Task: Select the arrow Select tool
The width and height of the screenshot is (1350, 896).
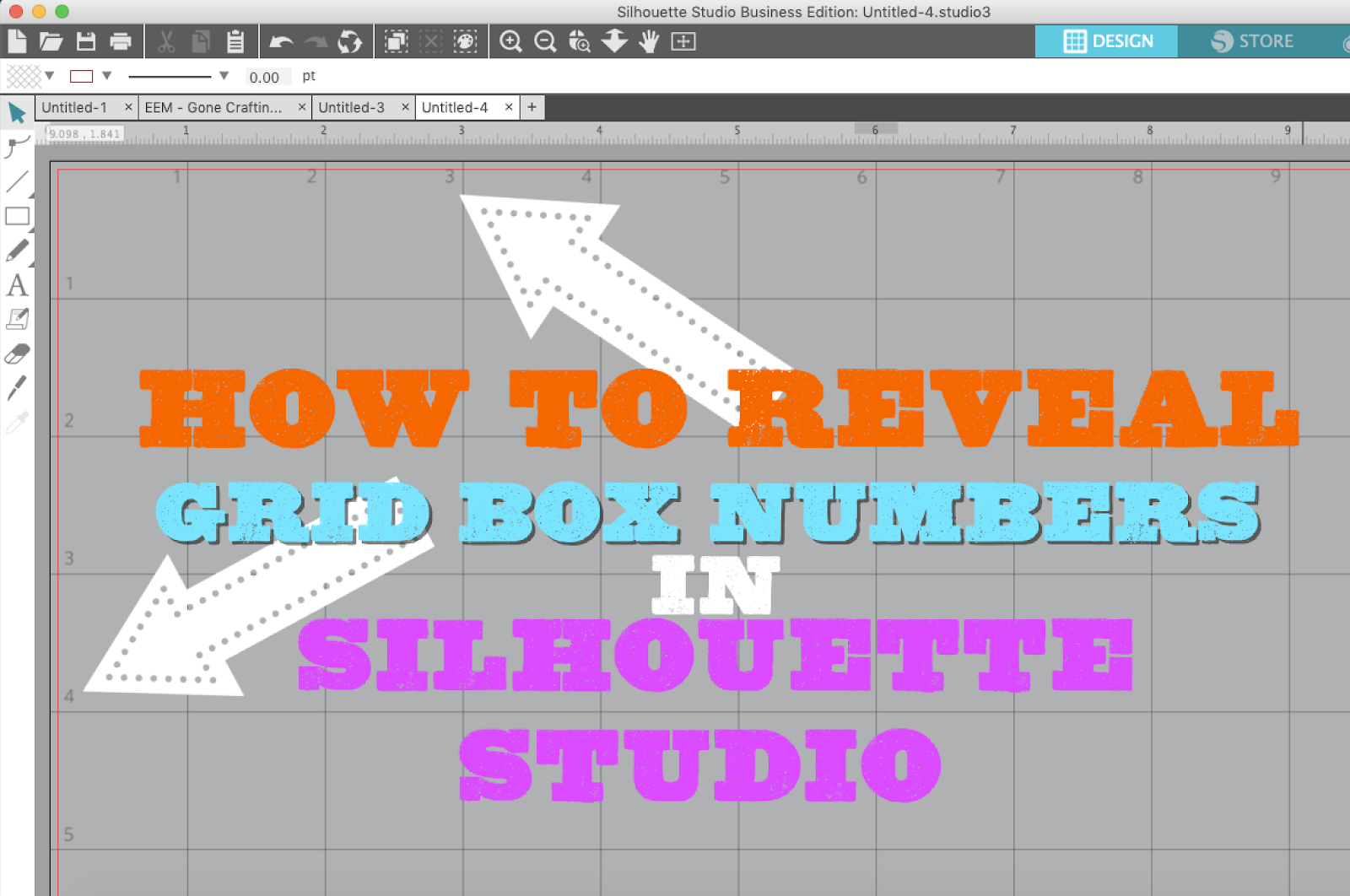Action: [x=17, y=112]
